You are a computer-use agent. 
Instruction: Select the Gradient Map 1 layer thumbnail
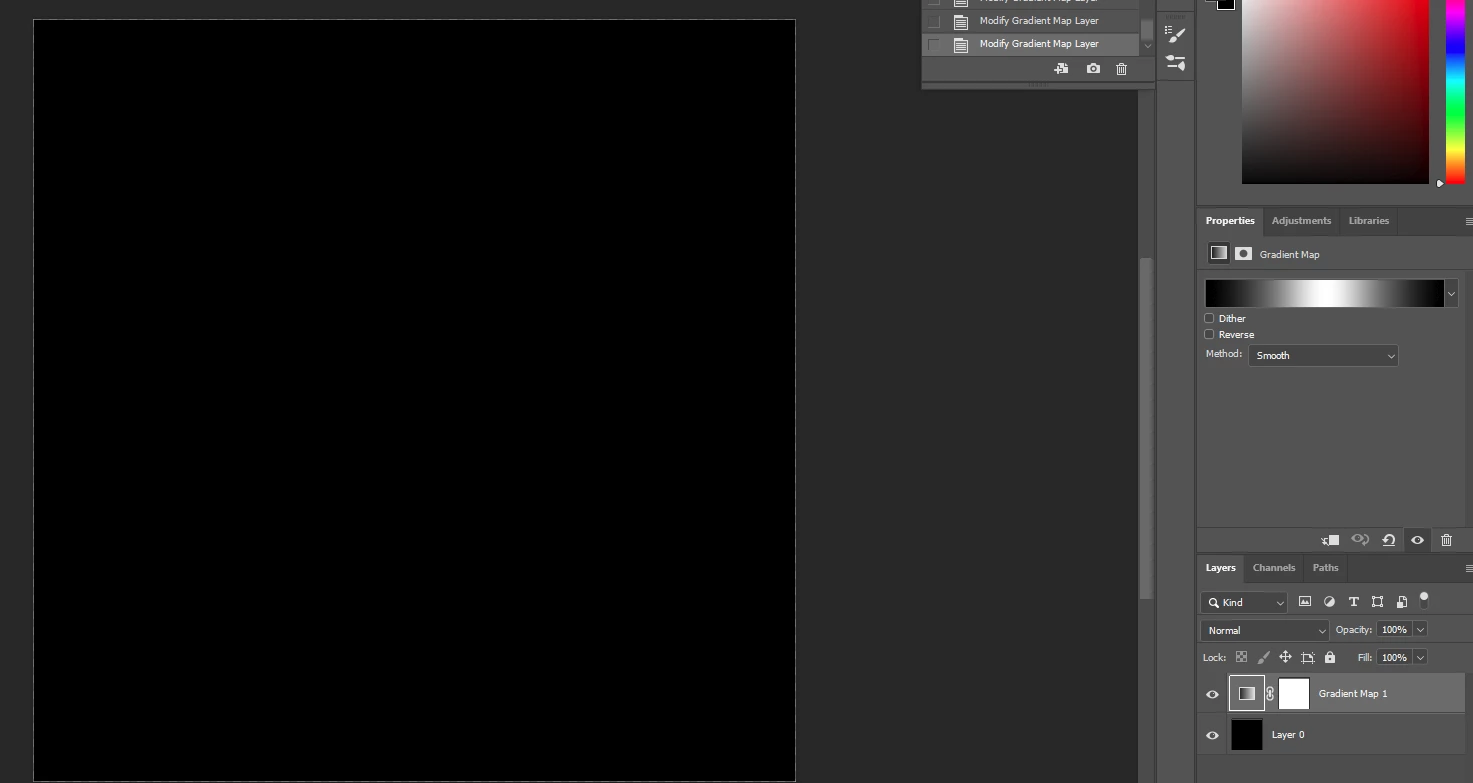(1246, 693)
